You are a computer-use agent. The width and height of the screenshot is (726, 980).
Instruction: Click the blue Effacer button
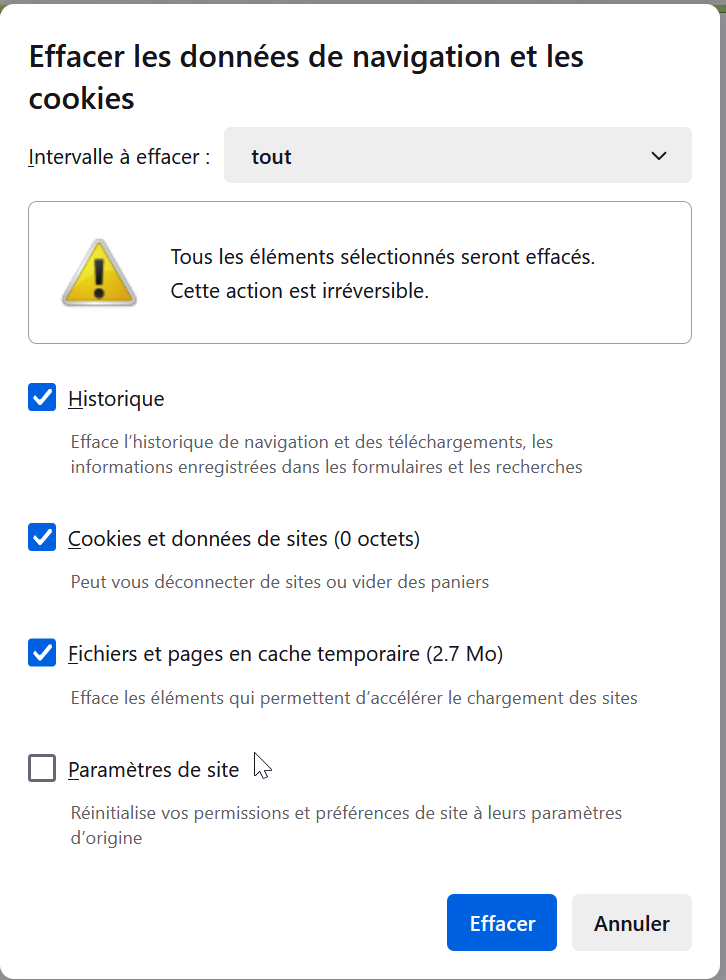[502, 922]
